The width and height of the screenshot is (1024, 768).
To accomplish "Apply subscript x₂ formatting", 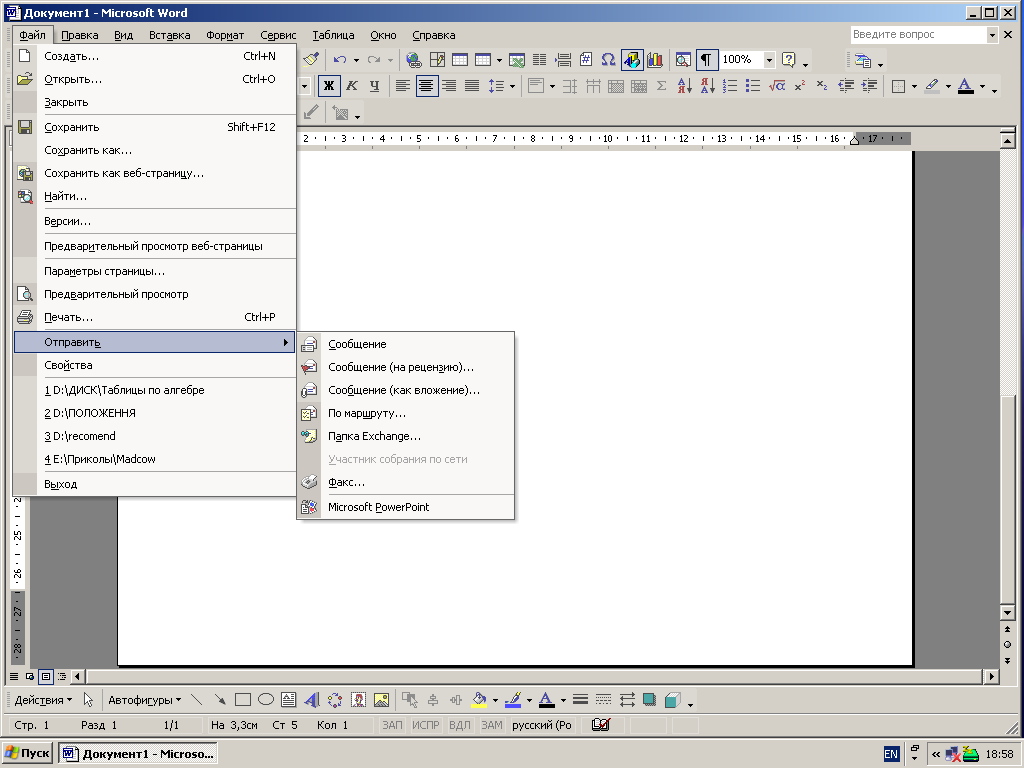I will click(822, 86).
